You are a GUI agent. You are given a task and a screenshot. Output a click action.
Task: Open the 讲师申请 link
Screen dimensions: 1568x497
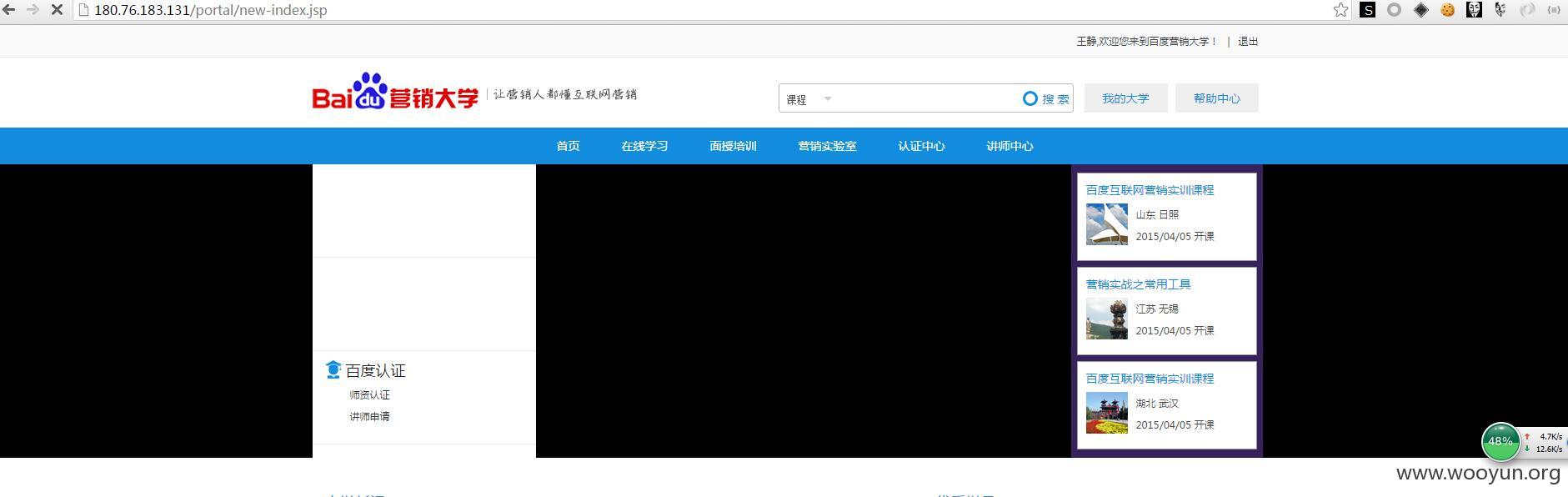(x=369, y=417)
